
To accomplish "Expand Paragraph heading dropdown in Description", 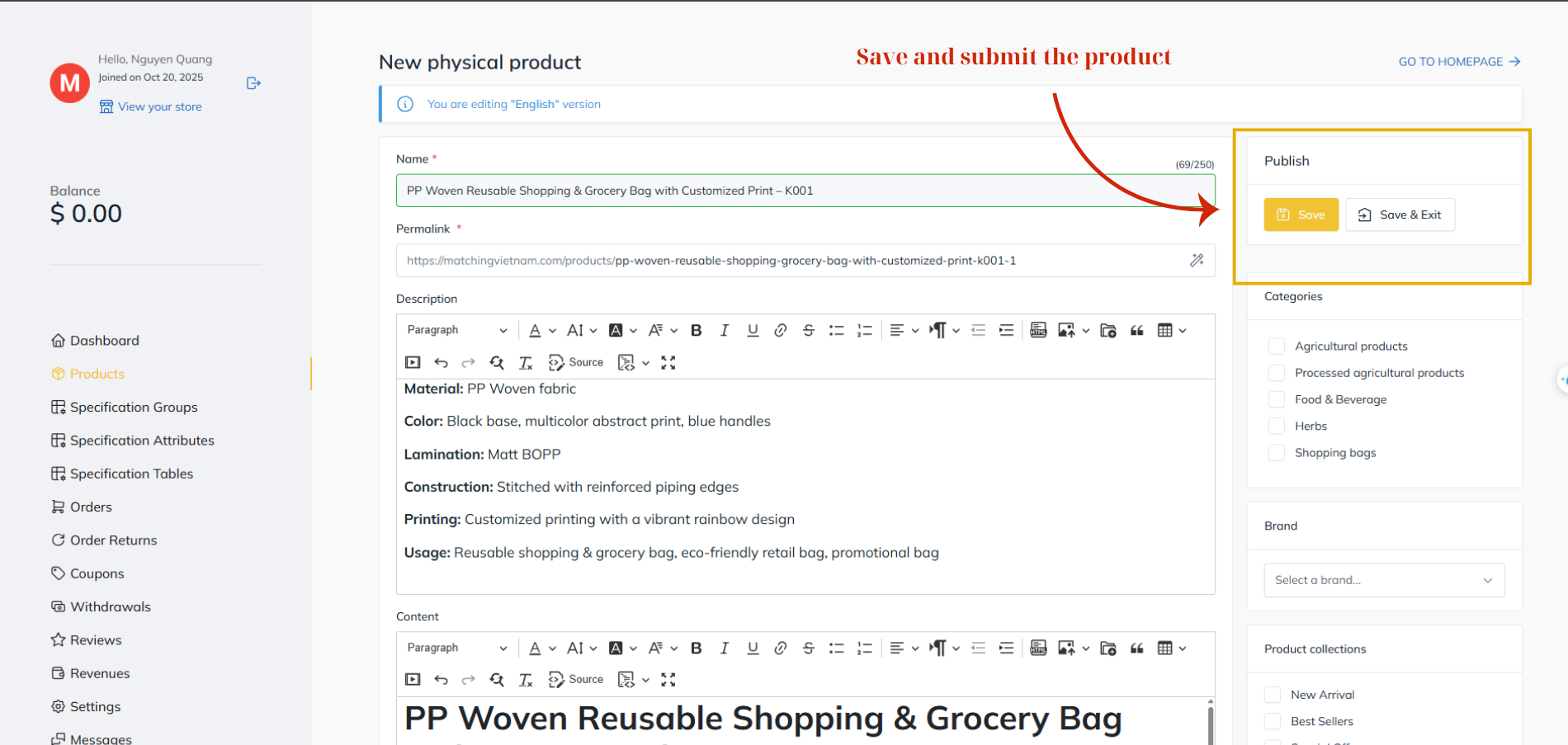I will click(x=456, y=330).
